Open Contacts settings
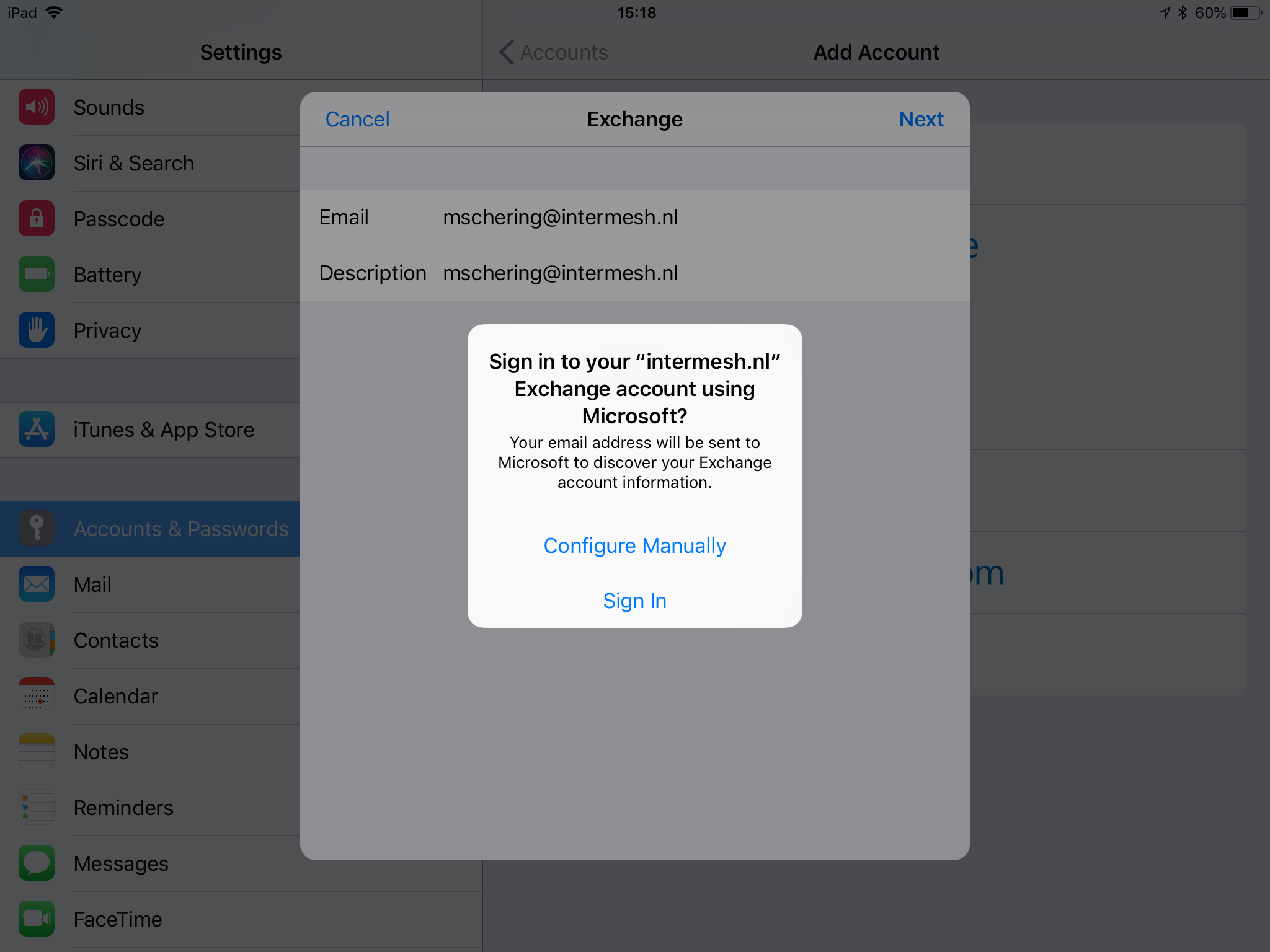 (150, 640)
